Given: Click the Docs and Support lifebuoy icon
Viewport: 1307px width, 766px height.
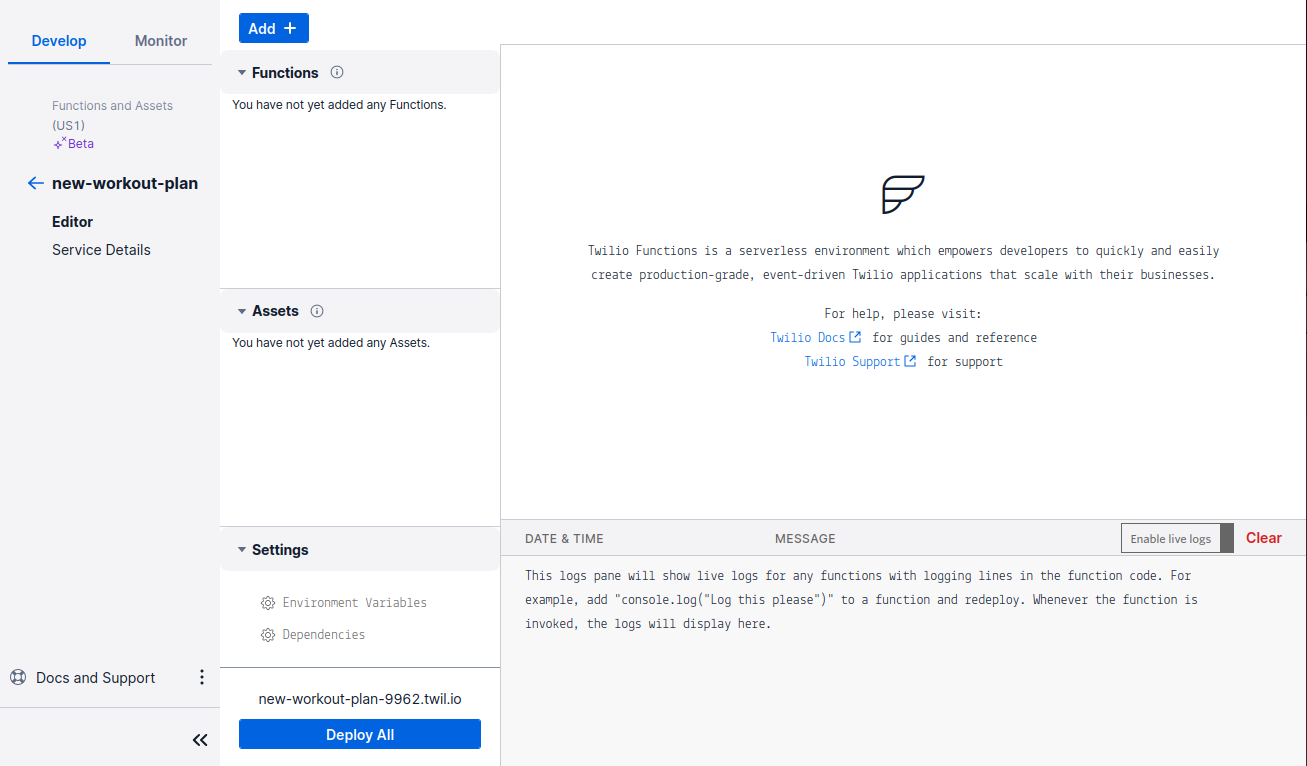Looking at the screenshot, I should 18,677.
